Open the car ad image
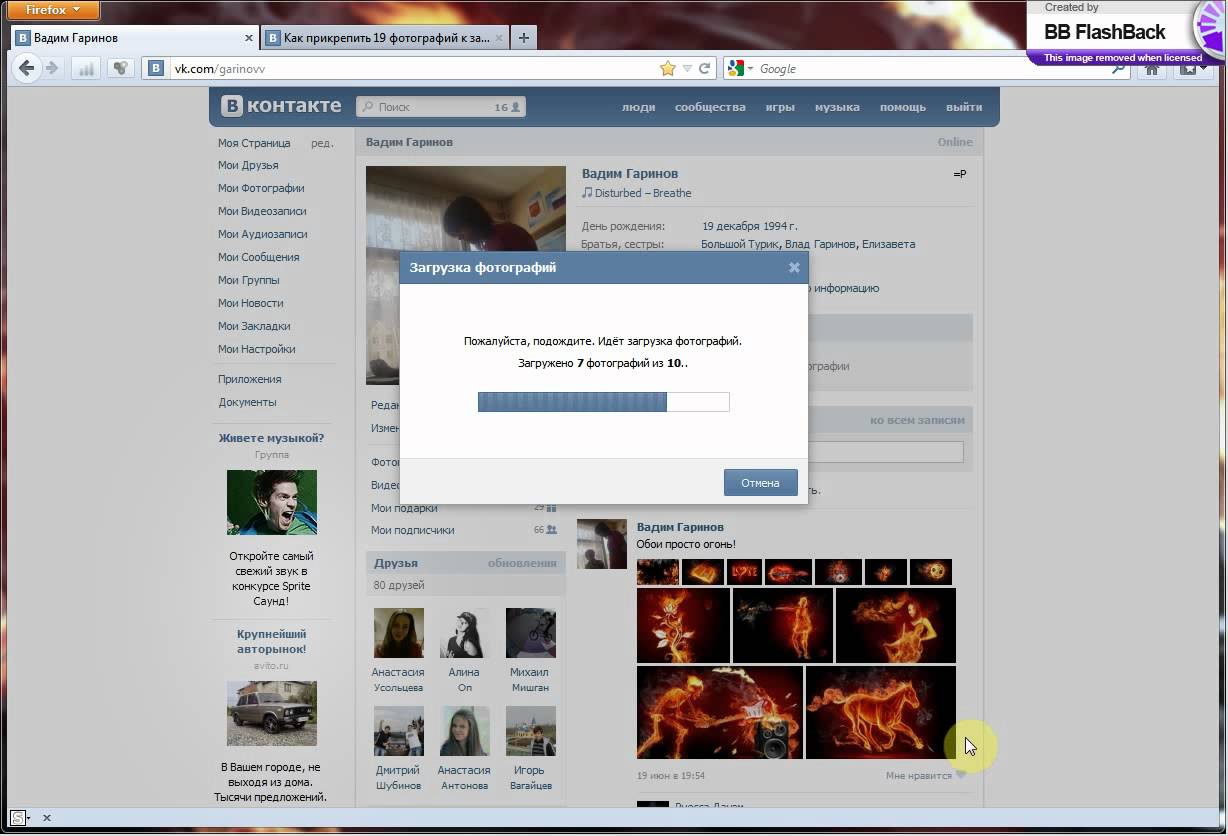 point(271,714)
